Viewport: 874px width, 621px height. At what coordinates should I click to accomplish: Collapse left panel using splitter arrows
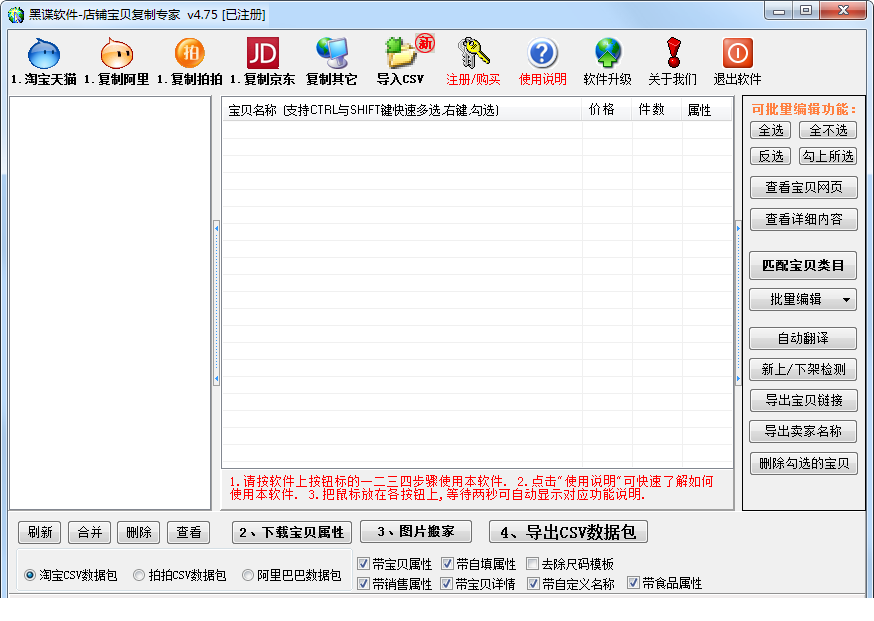(x=216, y=303)
